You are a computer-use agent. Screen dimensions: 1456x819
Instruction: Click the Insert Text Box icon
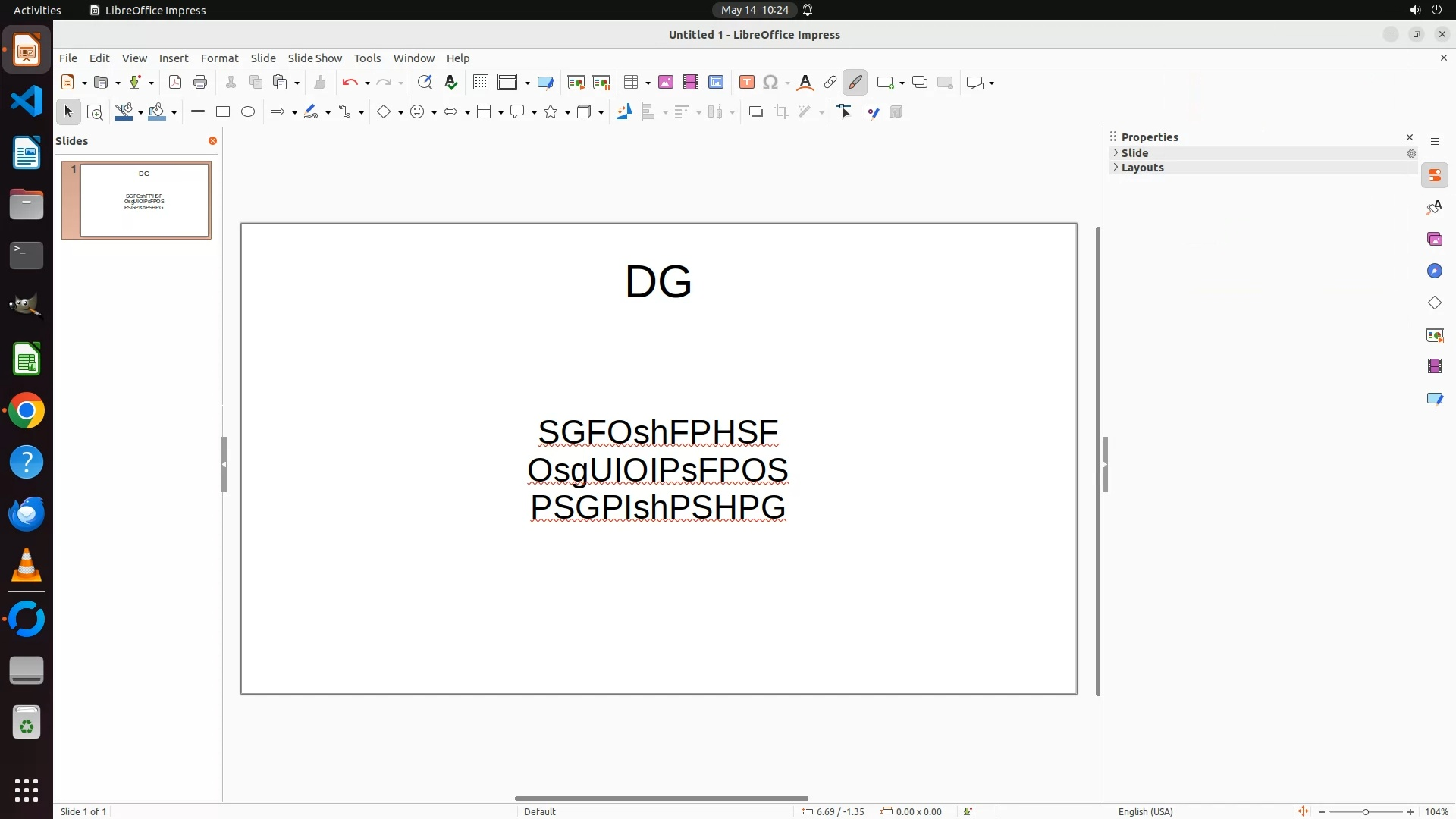point(747,83)
